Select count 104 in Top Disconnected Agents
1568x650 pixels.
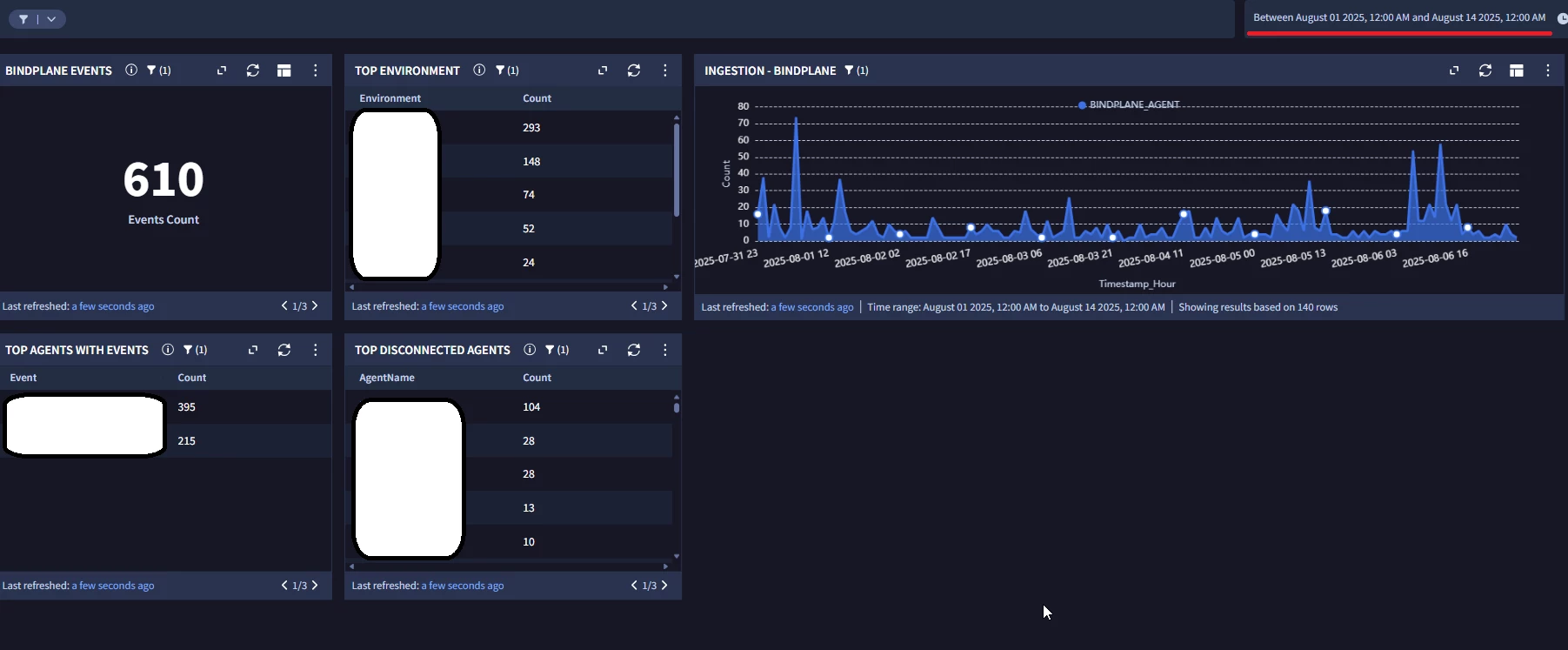pos(531,407)
